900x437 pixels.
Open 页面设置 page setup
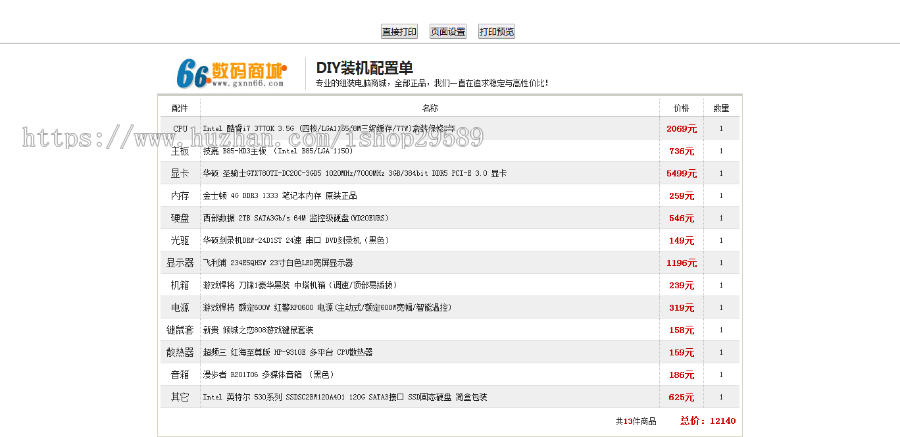(448, 32)
